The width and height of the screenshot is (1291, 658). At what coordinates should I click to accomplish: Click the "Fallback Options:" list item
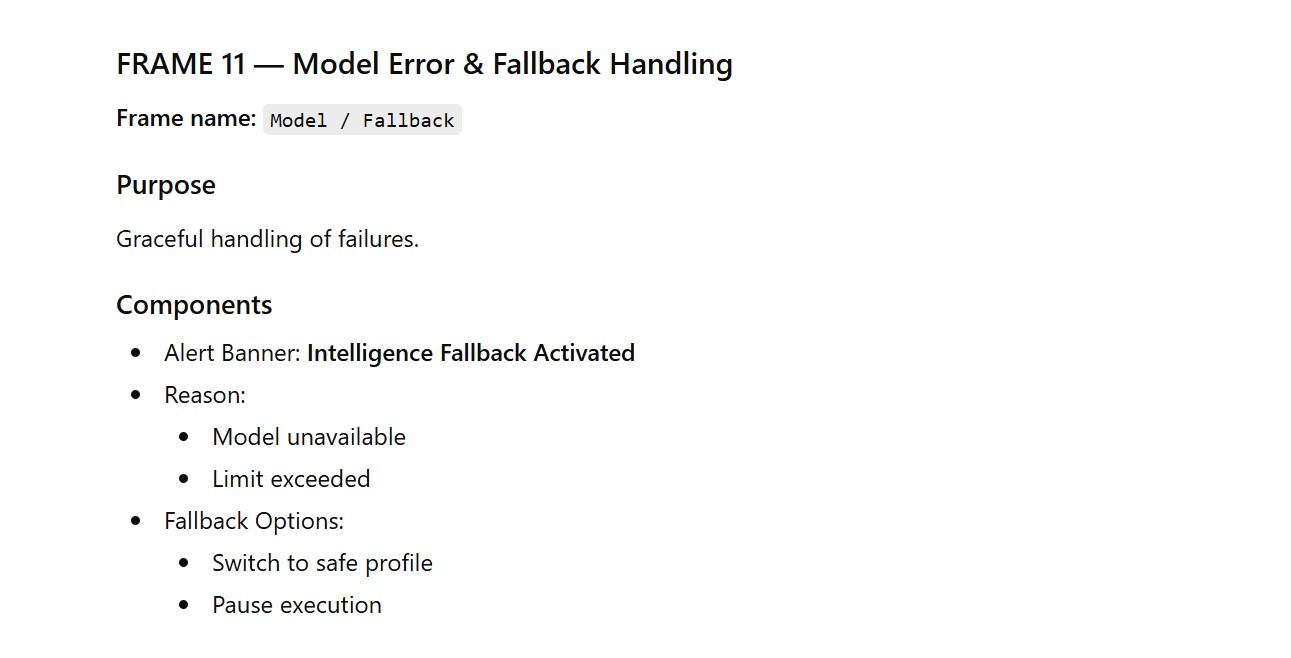click(x=254, y=521)
